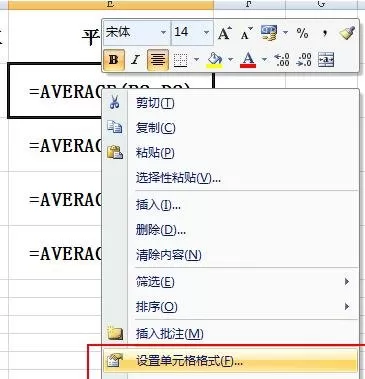Screen dimensions: 365x379
Task: Apply percent style format
Action: (302, 33)
